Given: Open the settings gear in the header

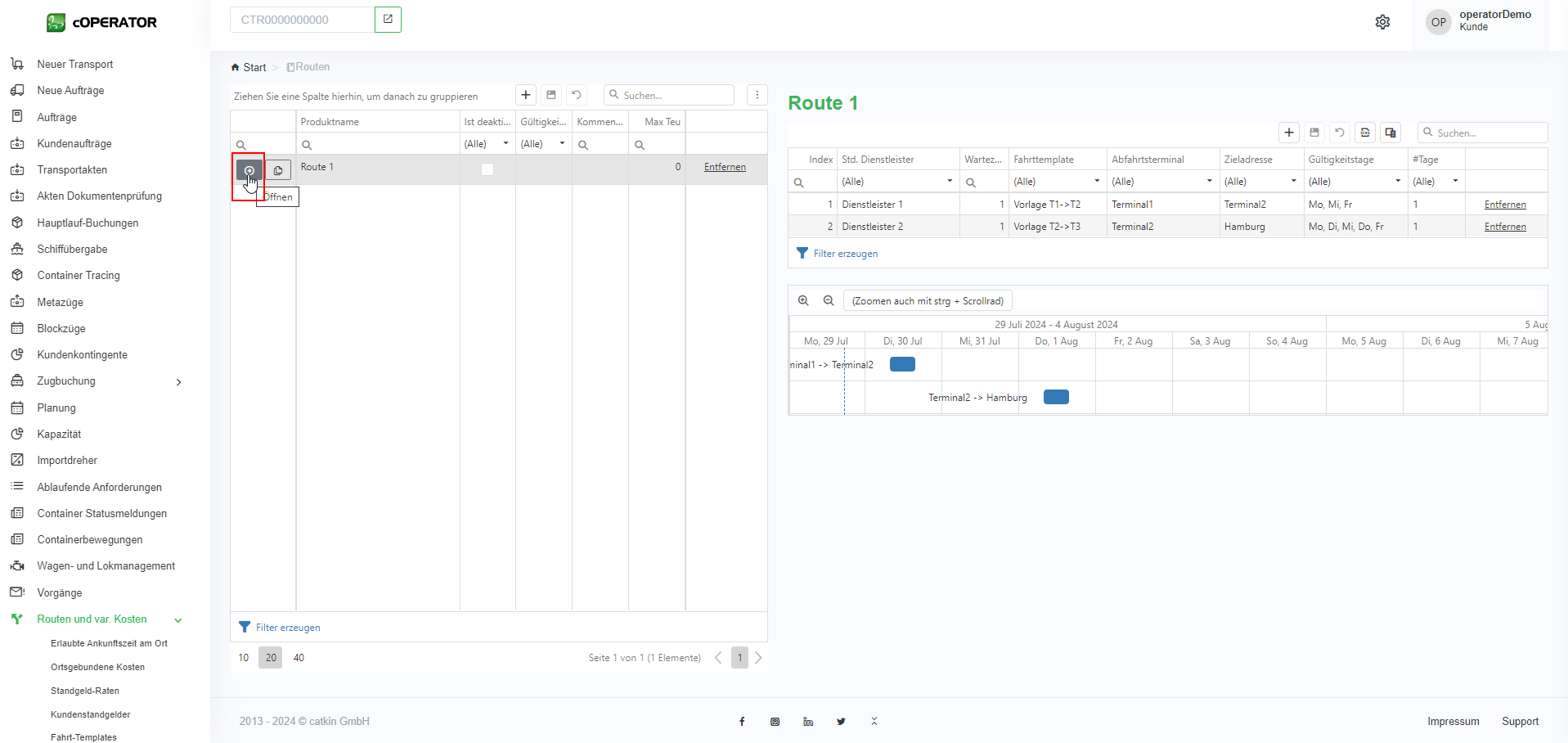Looking at the screenshot, I should (1382, 22).
